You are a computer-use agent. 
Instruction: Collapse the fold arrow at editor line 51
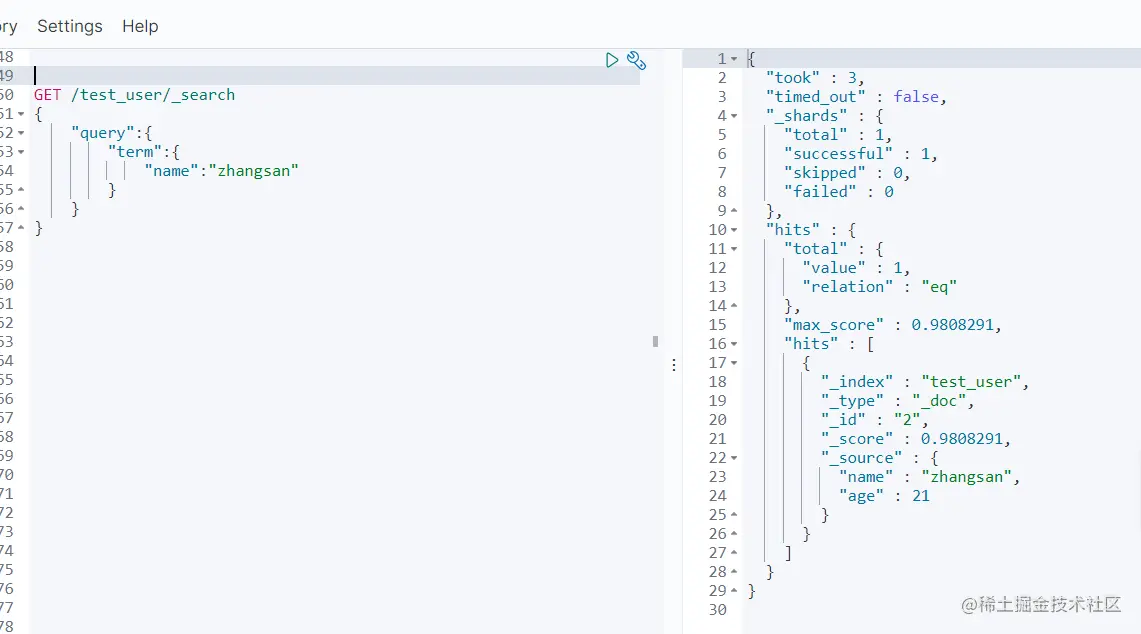click(x=21, y=114)
